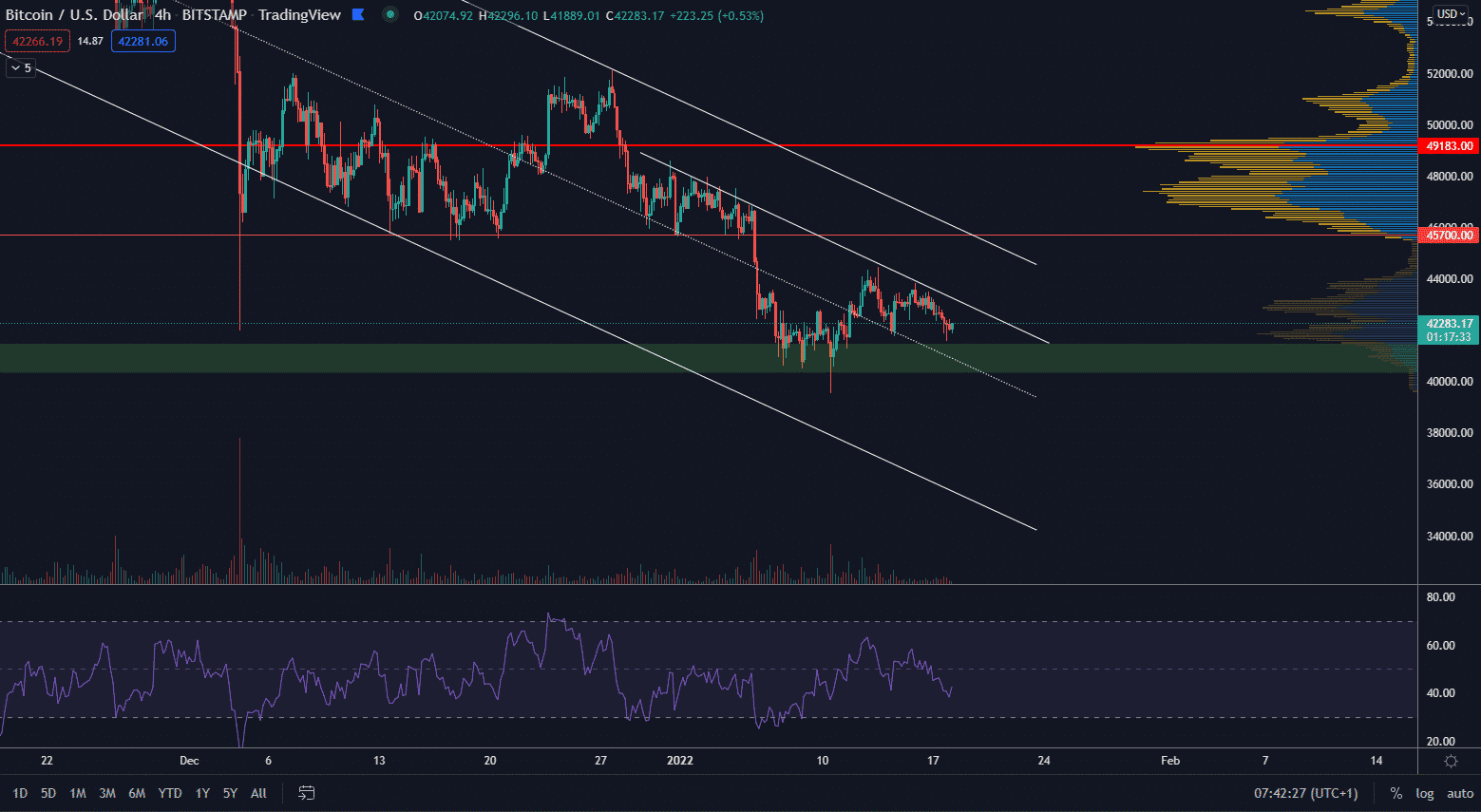Toggle auto scale with the auto button

(1460, 793)
